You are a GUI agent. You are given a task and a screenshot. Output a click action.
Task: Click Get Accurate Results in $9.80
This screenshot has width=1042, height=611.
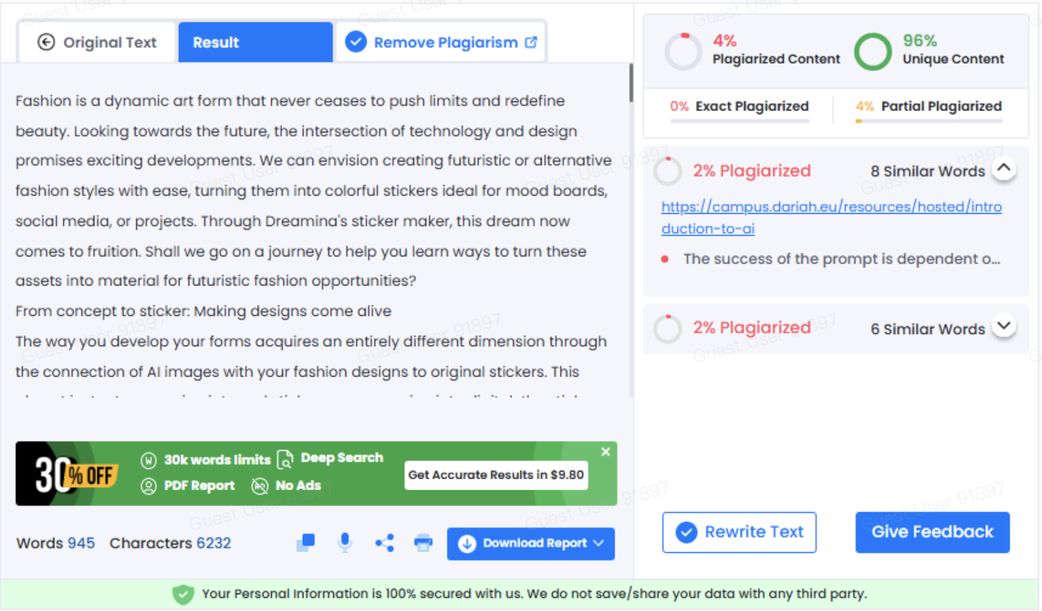496,475
